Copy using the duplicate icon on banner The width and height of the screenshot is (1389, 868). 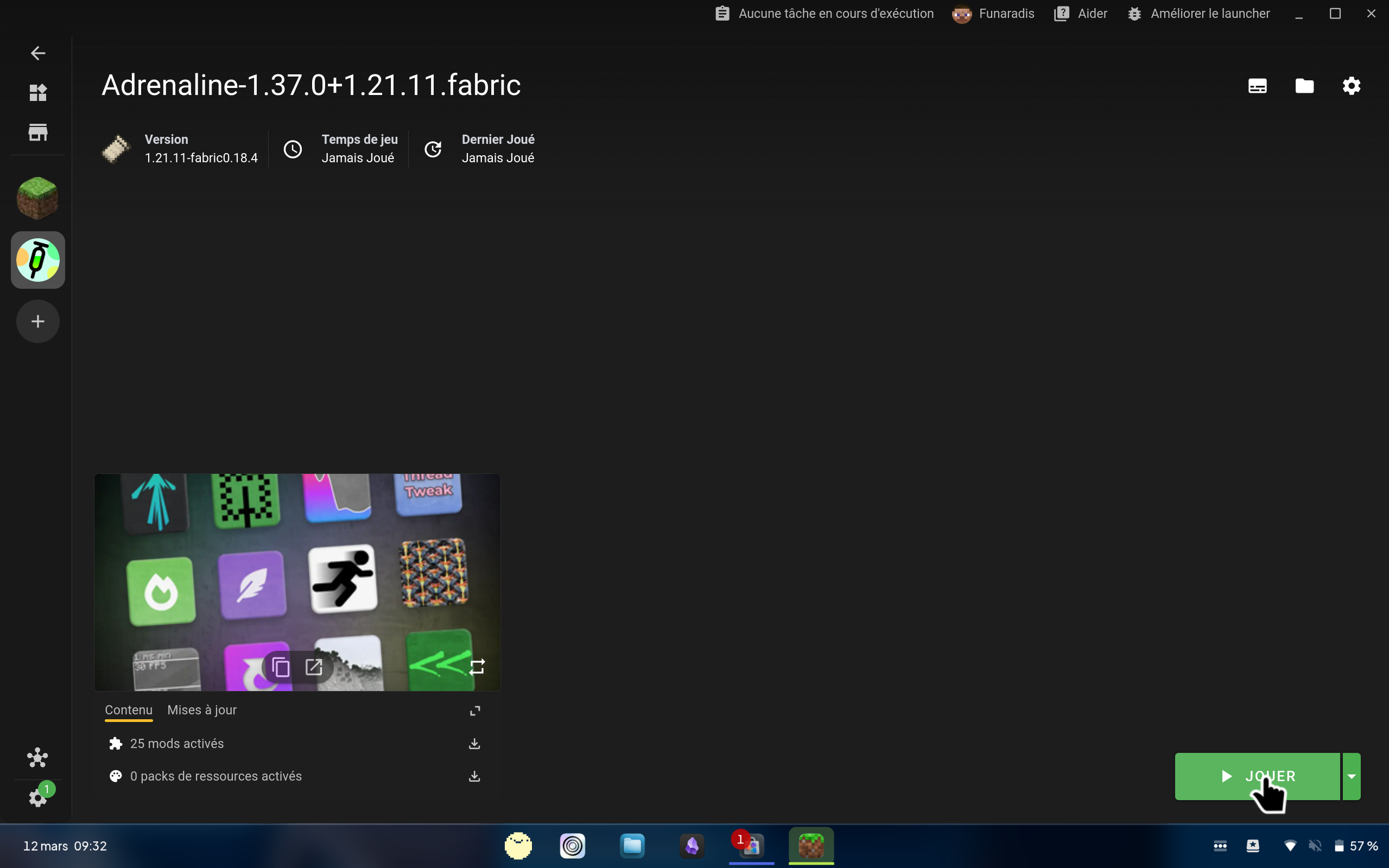[x=280, y=667]
